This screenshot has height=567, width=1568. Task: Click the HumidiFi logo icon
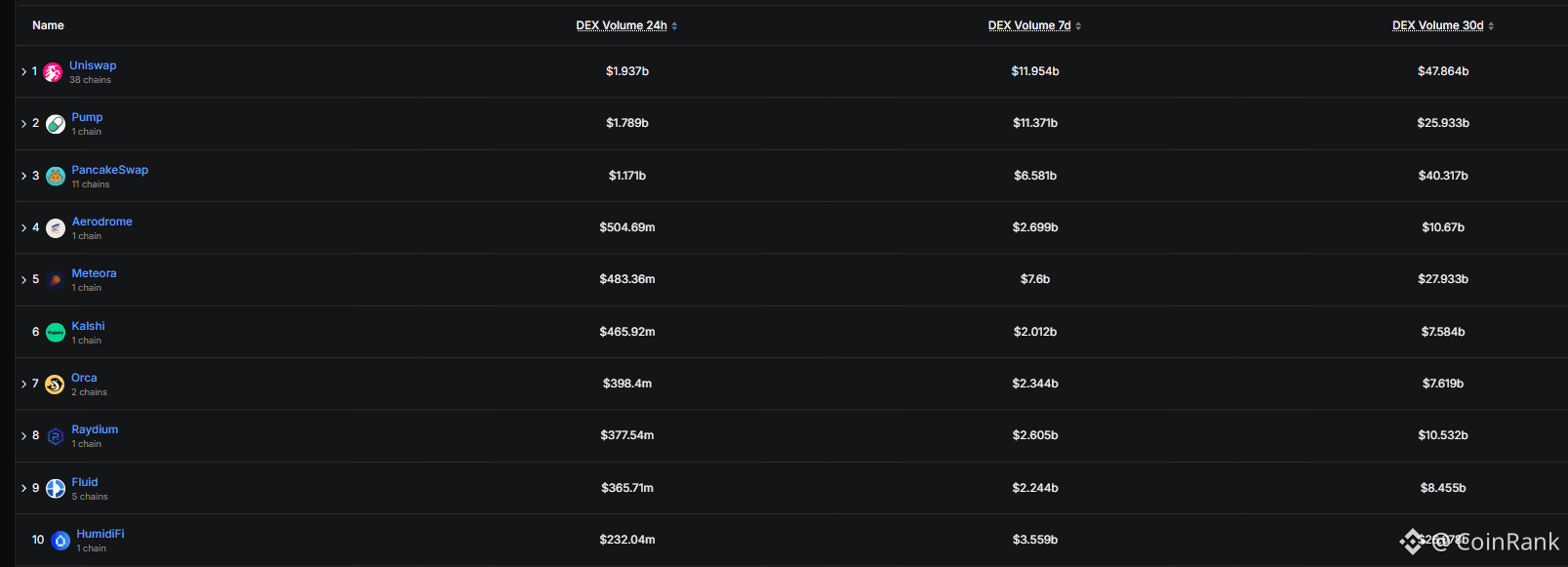(x=60, y=541)
